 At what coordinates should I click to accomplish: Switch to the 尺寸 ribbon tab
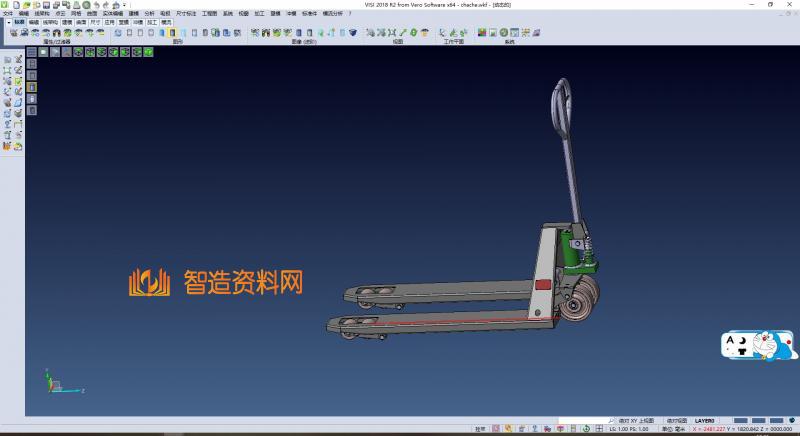pyautogui.click(x=95, y=22)
